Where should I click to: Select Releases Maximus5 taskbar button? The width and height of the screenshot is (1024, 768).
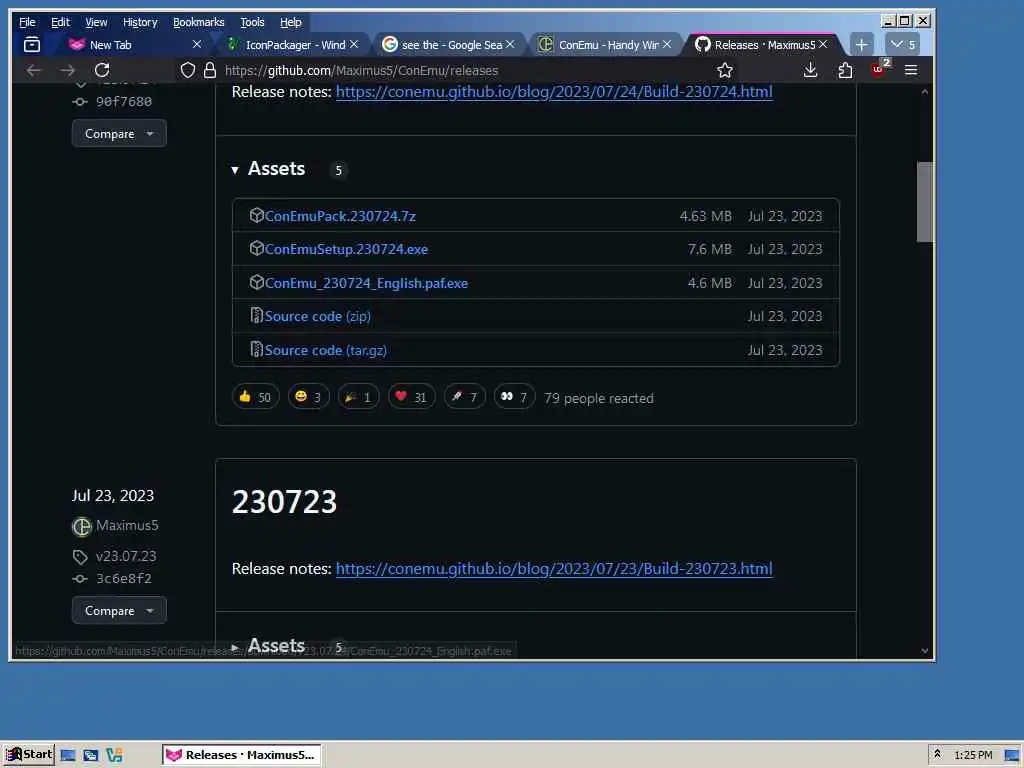(242, 755)
